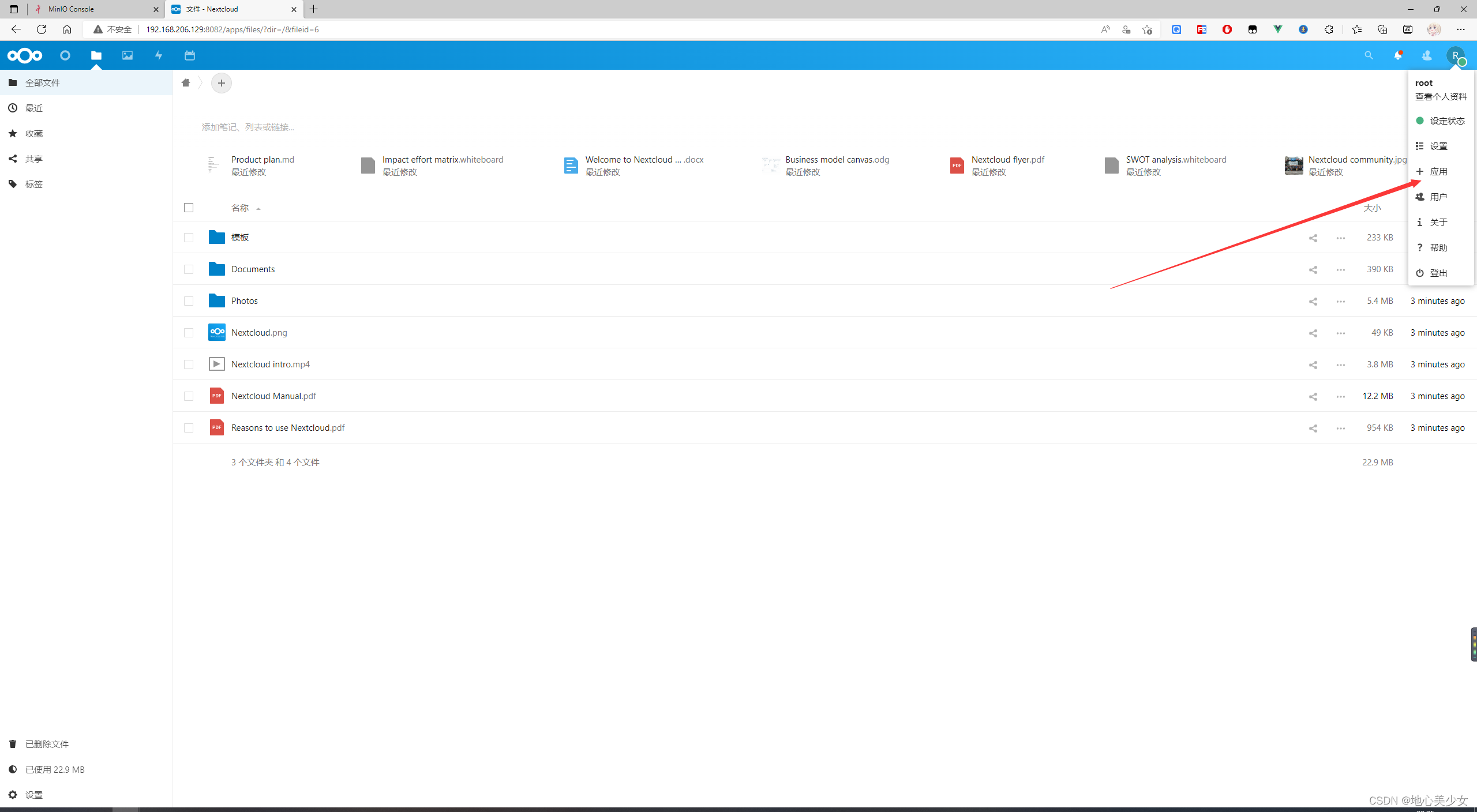Click the search magnifier icon
This screenshot has width=1477, height=812.
[x=1369, y=55]
